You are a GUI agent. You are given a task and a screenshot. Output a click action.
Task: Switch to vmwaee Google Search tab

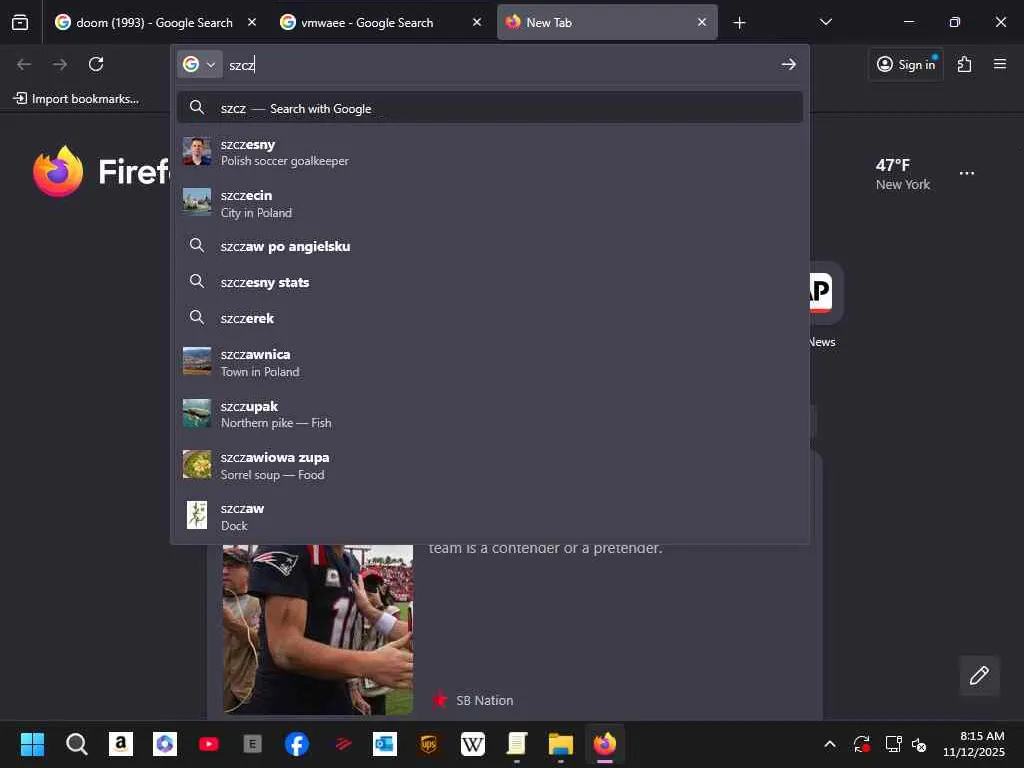381,23
